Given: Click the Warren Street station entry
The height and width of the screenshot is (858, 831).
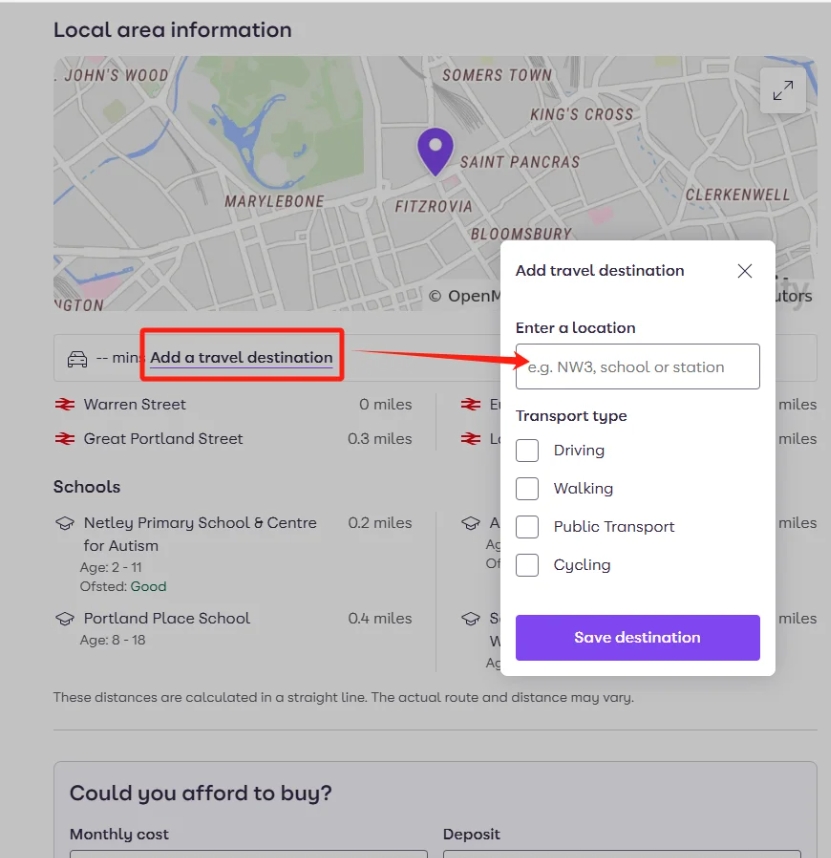Looking at the screenshot, I should tap(234, 404).
